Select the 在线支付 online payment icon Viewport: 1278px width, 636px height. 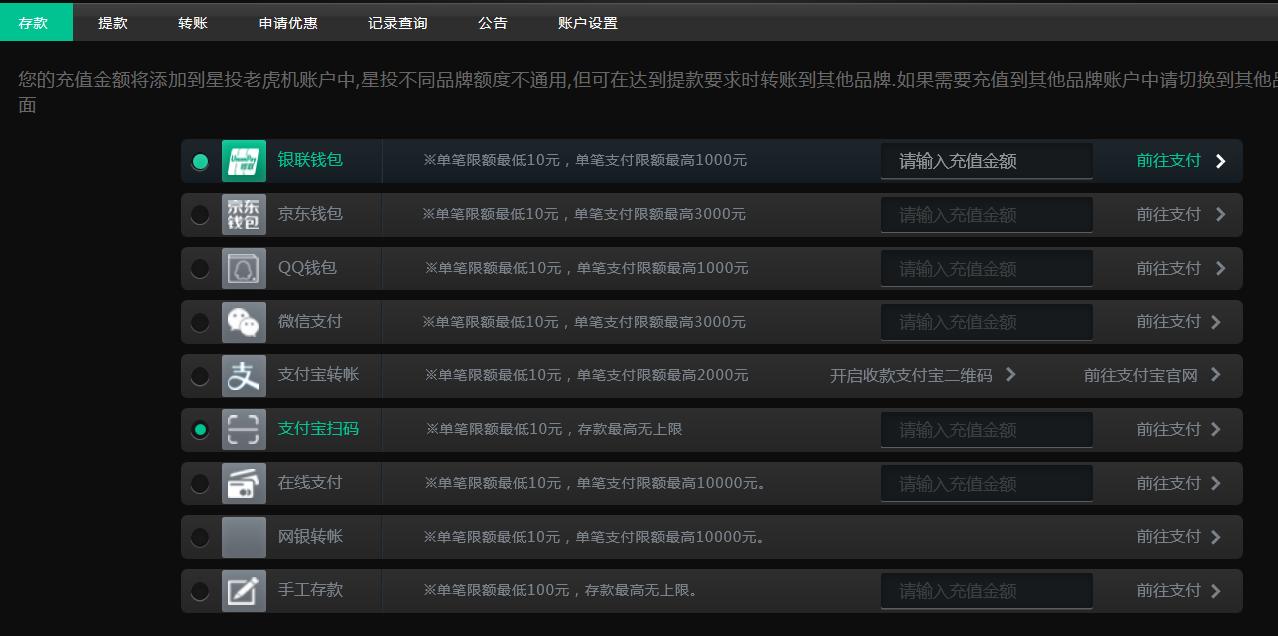(244, 483)
